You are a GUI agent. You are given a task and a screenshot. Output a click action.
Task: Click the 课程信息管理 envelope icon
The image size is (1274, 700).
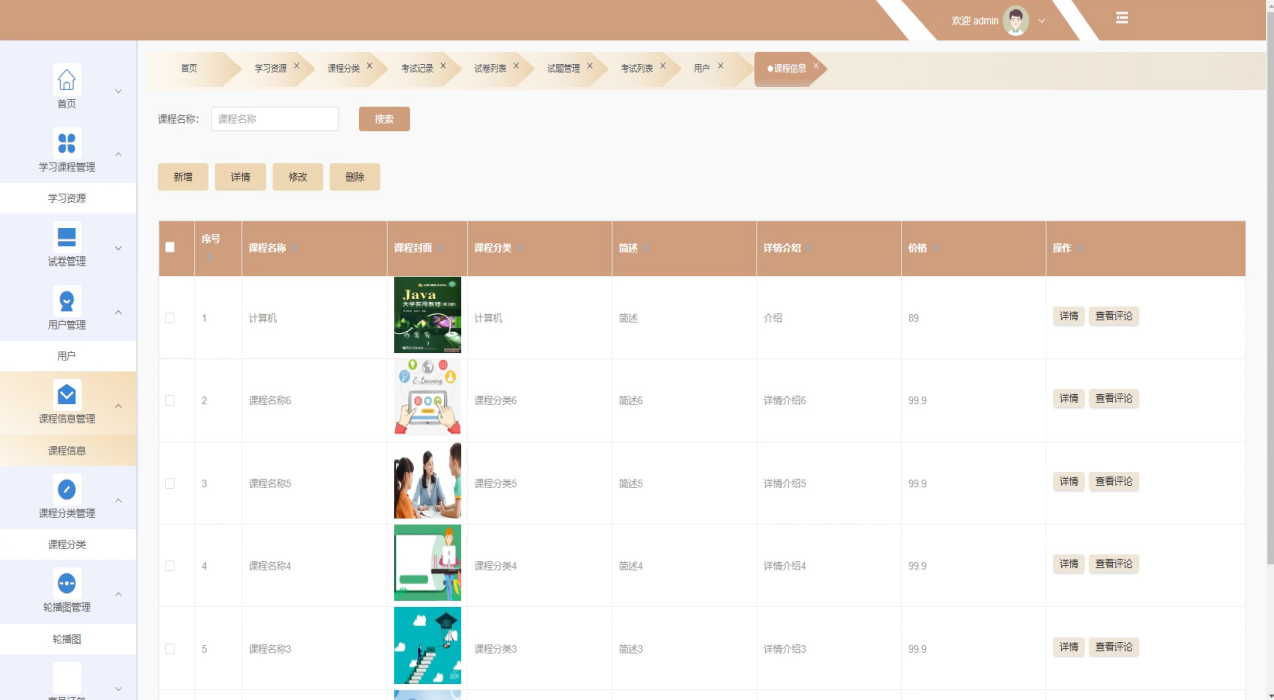tap(66, 394)
